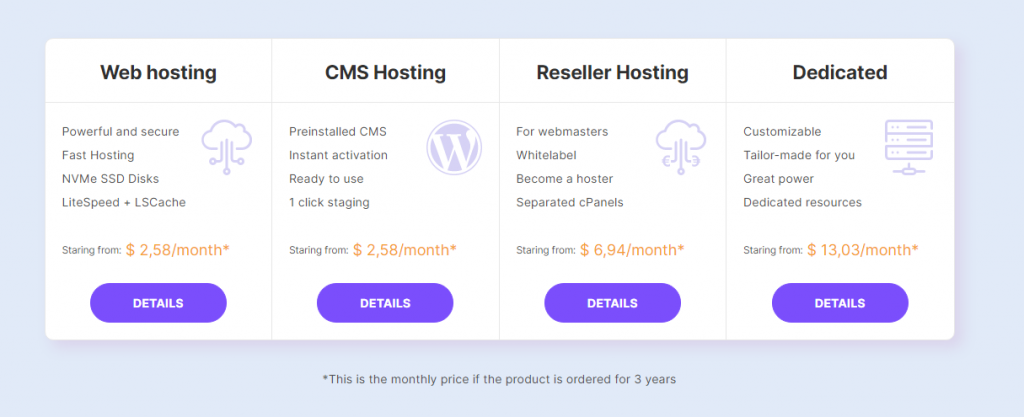1024x417 pixels.
Task: Click the LiteSpeed + LSCache feature text
Action: pos(124,202)
